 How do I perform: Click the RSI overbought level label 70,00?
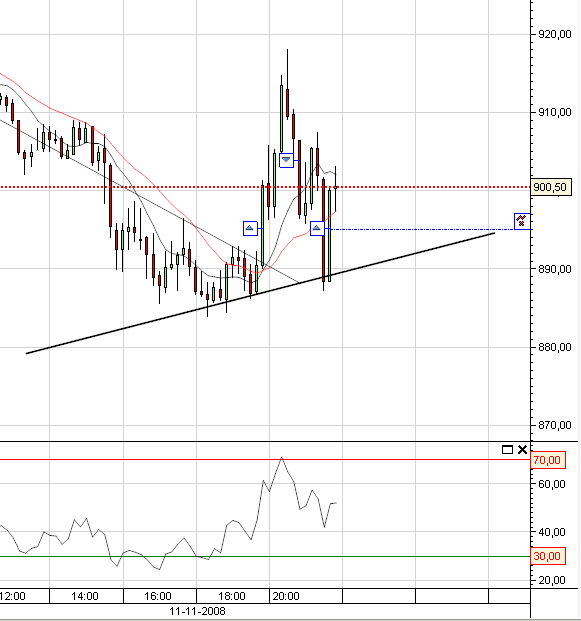click(x=547, y=460)
